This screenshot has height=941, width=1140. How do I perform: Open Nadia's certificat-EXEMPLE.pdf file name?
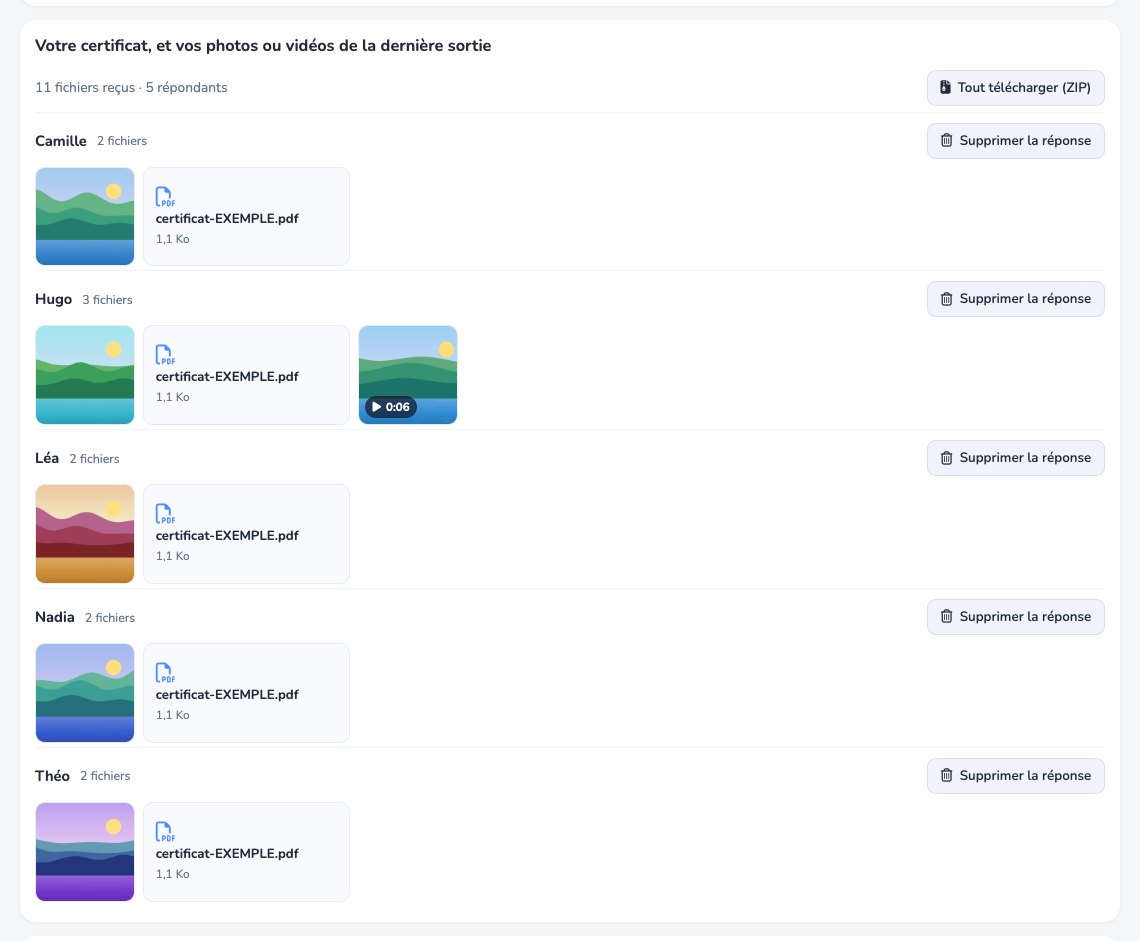pyautogui.click(x=227, y=694)
